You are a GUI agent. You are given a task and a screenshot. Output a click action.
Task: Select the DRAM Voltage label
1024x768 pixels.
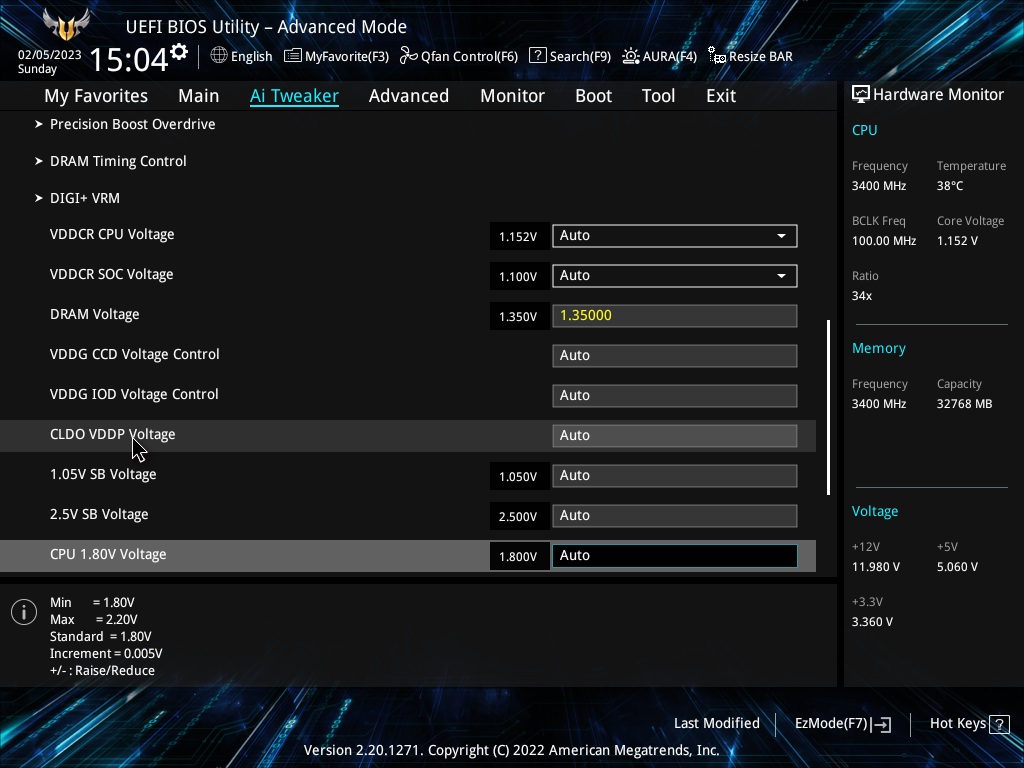(95, 315)
